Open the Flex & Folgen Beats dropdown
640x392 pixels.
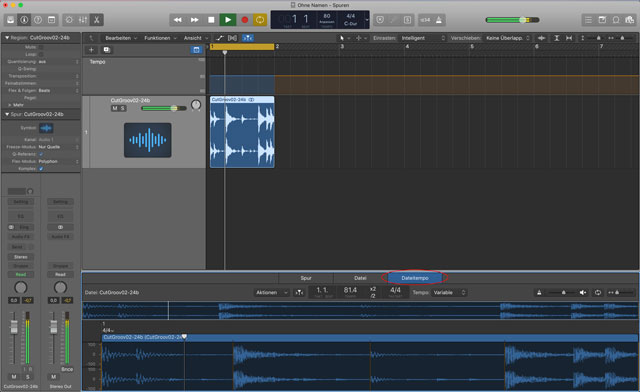(58, 90)
